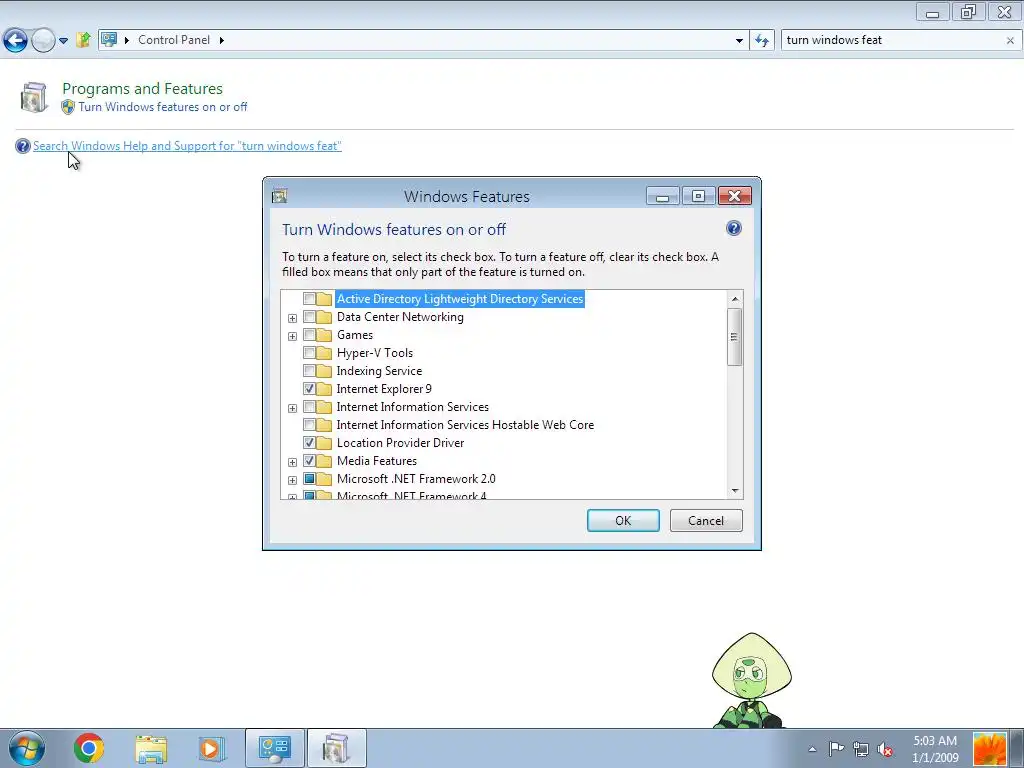Click the Control Panel breadcrumb text
The width and height of the screenshot is (1024, 768).
tap(174, 40)
